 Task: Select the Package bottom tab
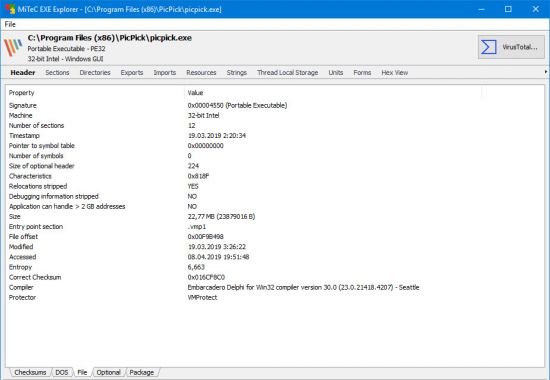[x=142, y=372]
